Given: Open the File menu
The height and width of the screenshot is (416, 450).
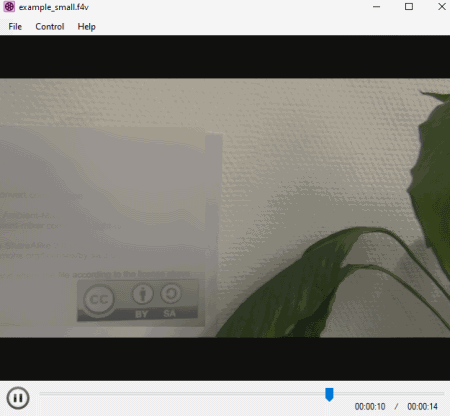Looking at the screenshot, I should coord(15,27).
